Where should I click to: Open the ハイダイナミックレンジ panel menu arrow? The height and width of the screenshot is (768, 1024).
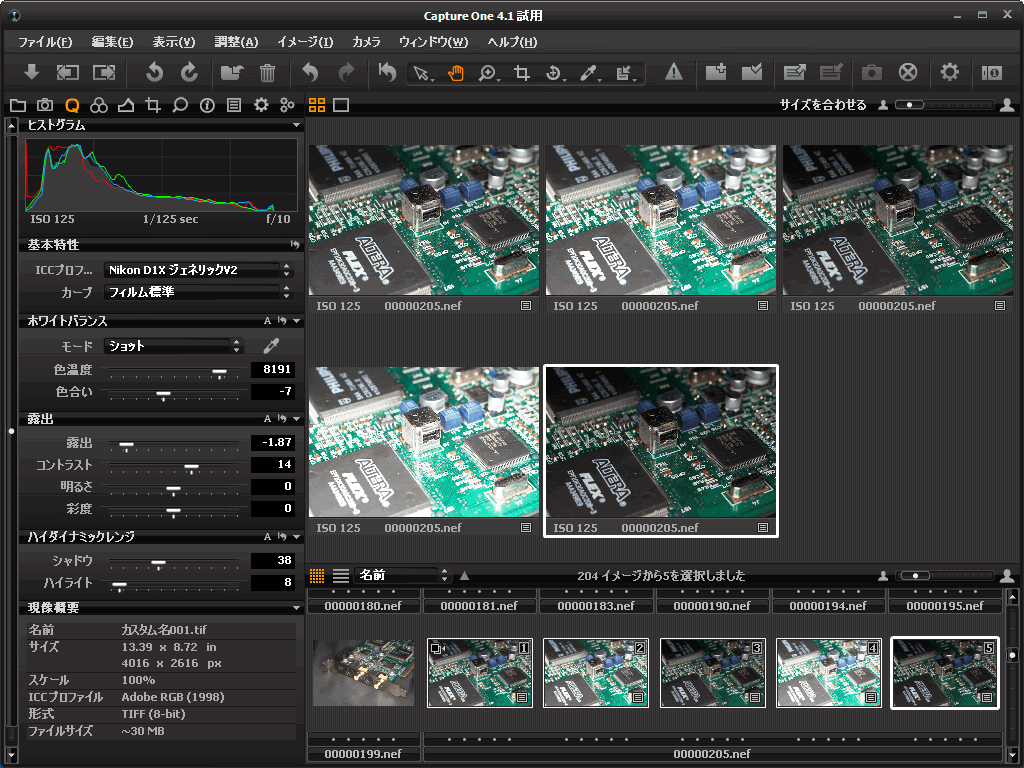(296, 536)
